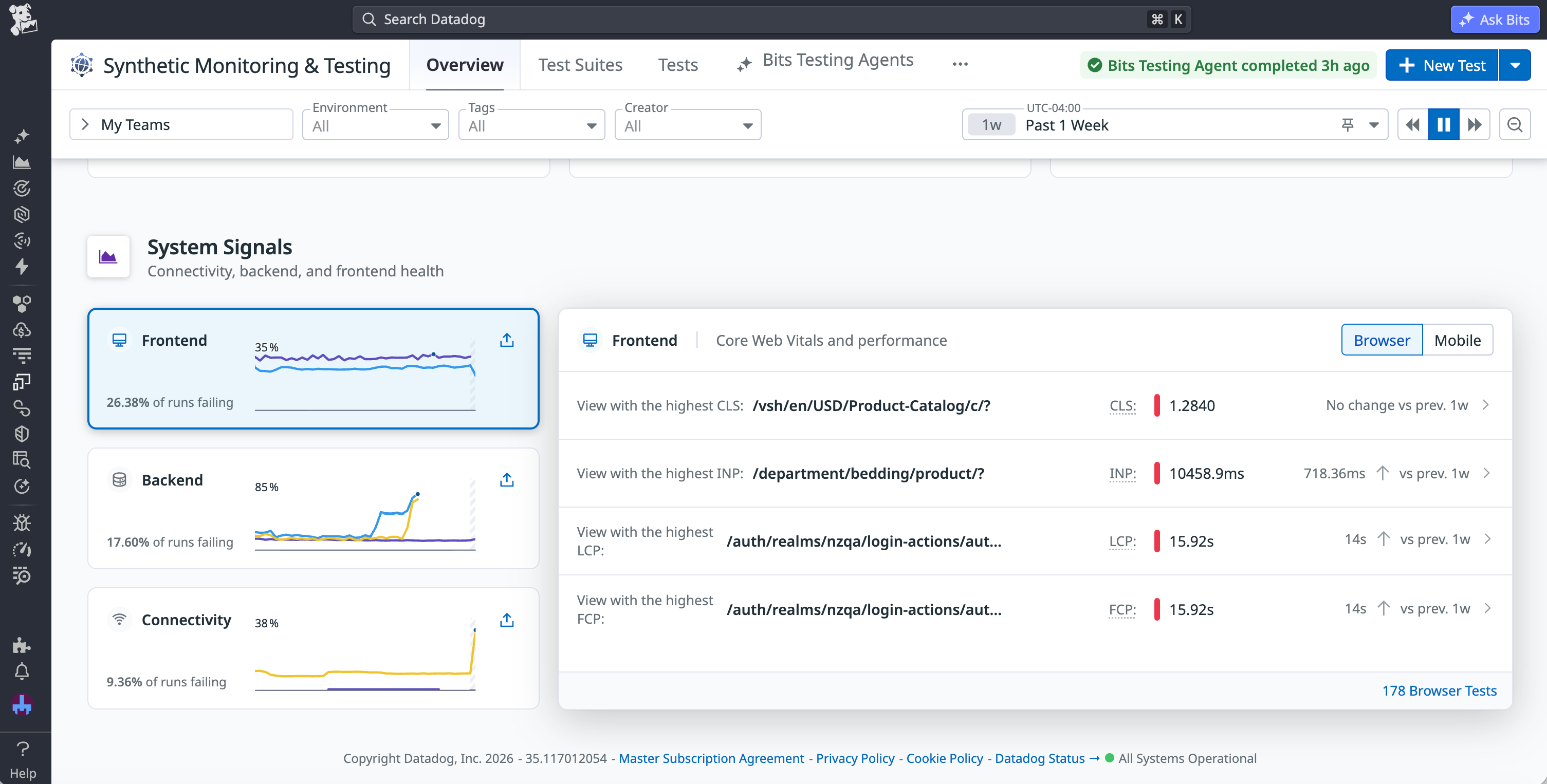
Task: Switch to the Overview tab
Action: tap(465, 65)
